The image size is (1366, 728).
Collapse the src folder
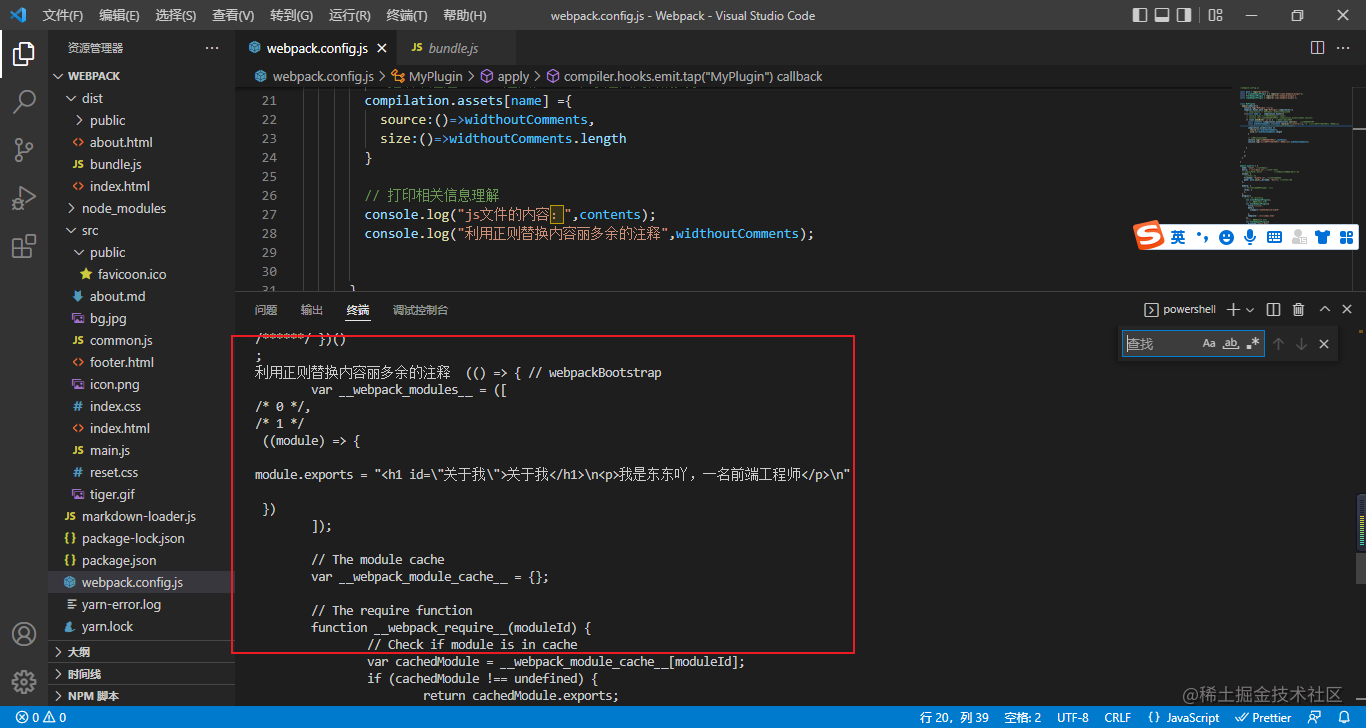[x=140, y=230]
